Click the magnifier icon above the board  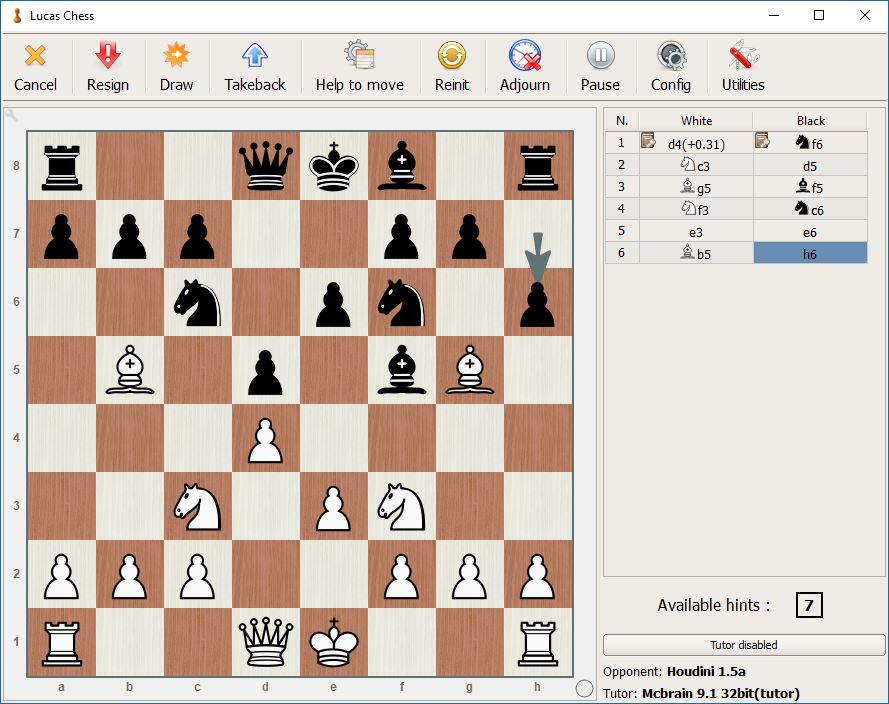coord(11,115)
